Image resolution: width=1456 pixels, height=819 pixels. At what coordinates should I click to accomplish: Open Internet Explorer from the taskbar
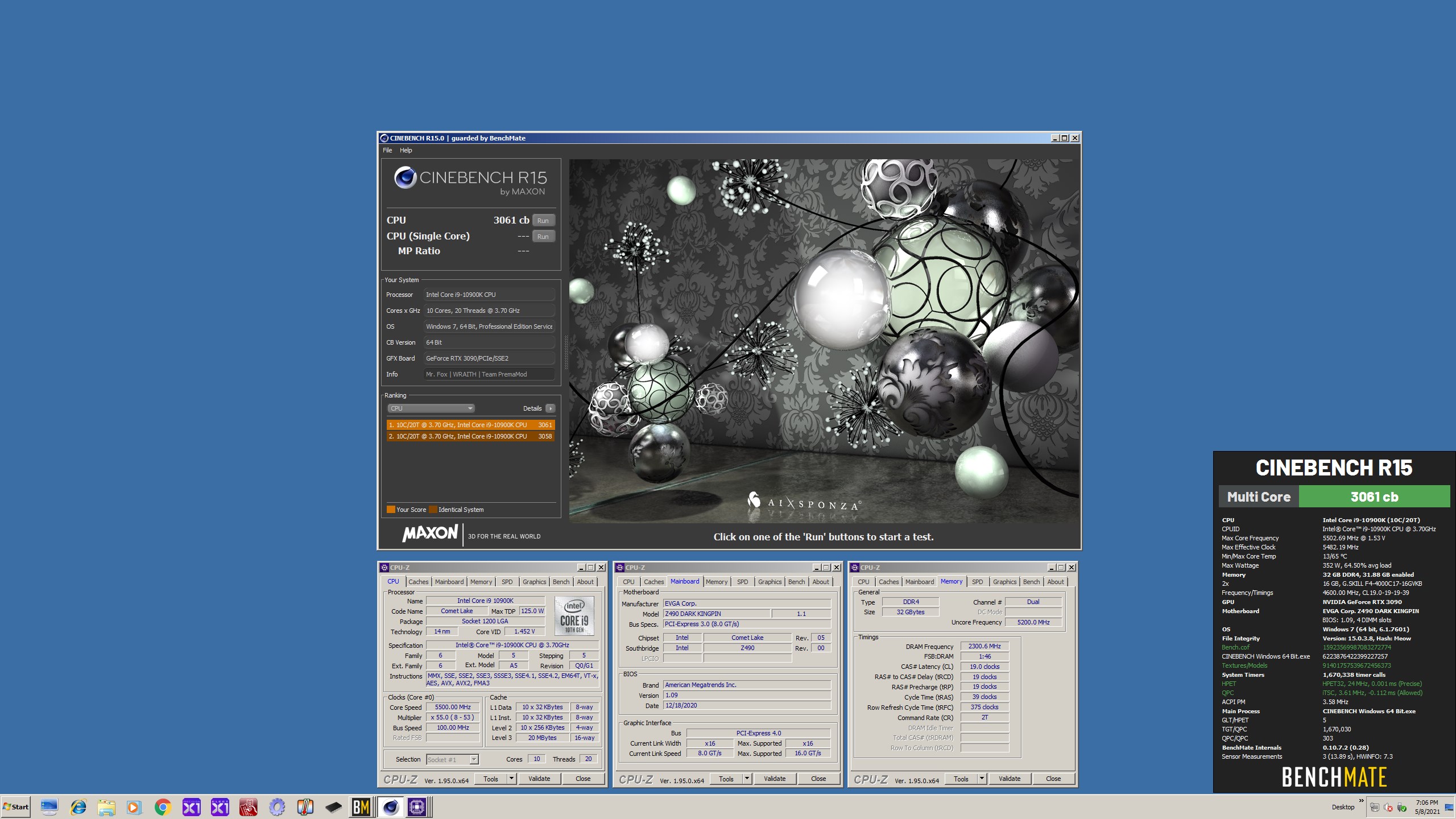pos(78,807)
